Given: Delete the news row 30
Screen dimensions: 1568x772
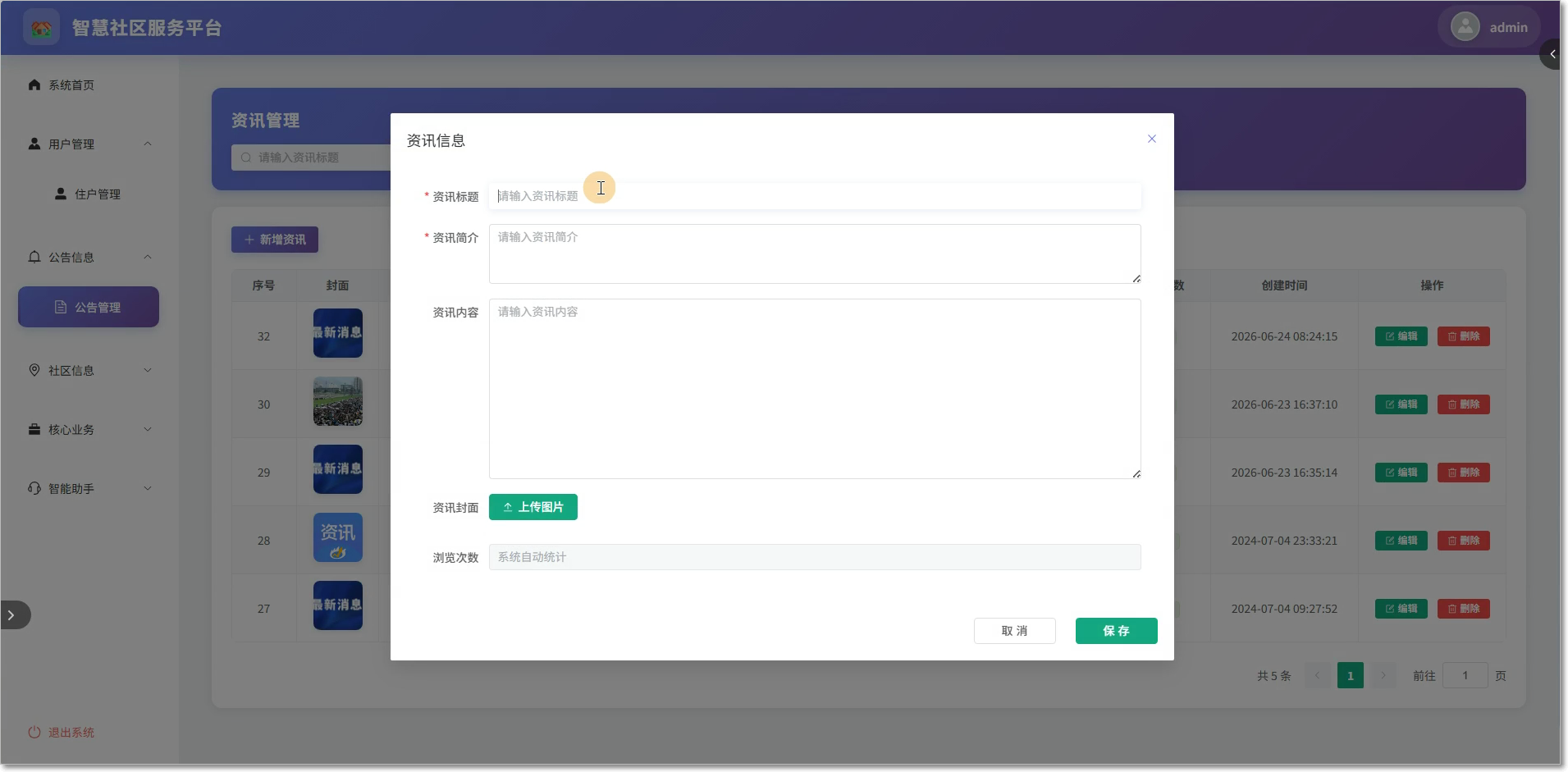Looking at the screenshot, I should pos(1464,404).
